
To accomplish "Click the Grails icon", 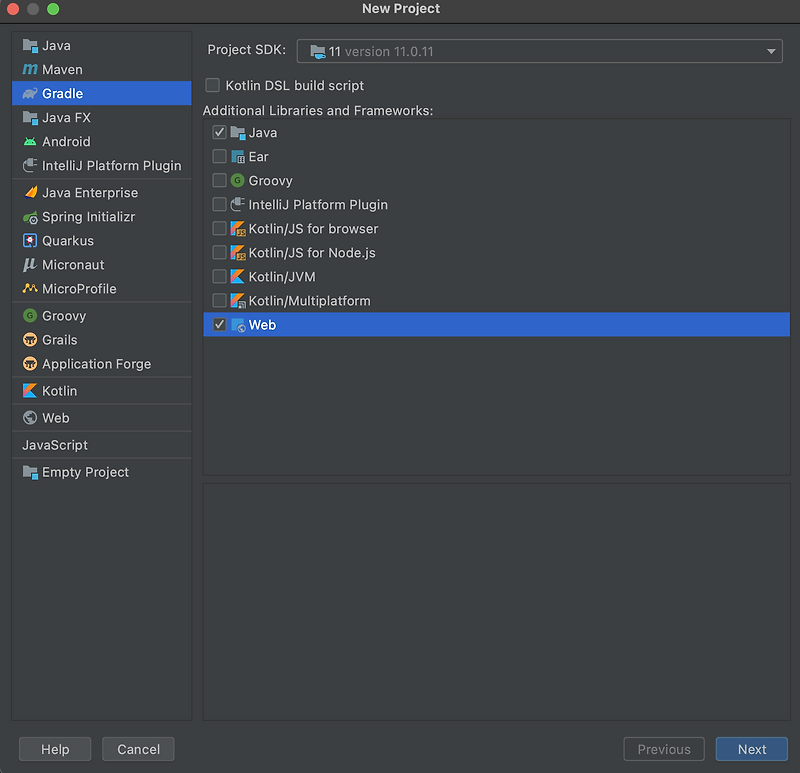I will pyautogui.click(x=30, y=339).
